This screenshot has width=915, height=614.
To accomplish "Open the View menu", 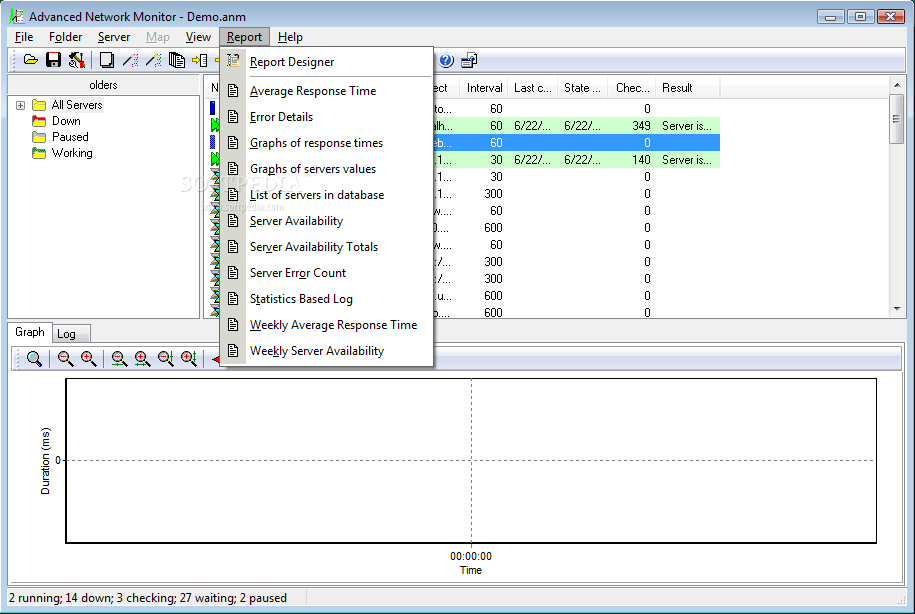I will click(198, 37).
